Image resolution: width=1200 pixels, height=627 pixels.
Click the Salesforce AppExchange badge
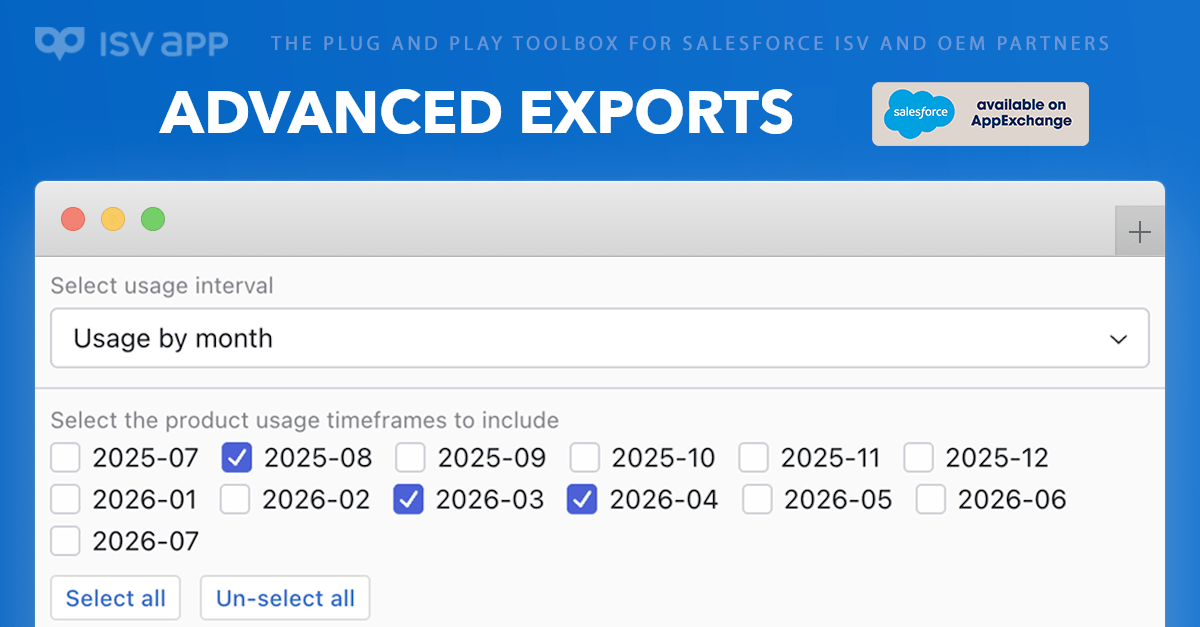(x=980, y=114)
